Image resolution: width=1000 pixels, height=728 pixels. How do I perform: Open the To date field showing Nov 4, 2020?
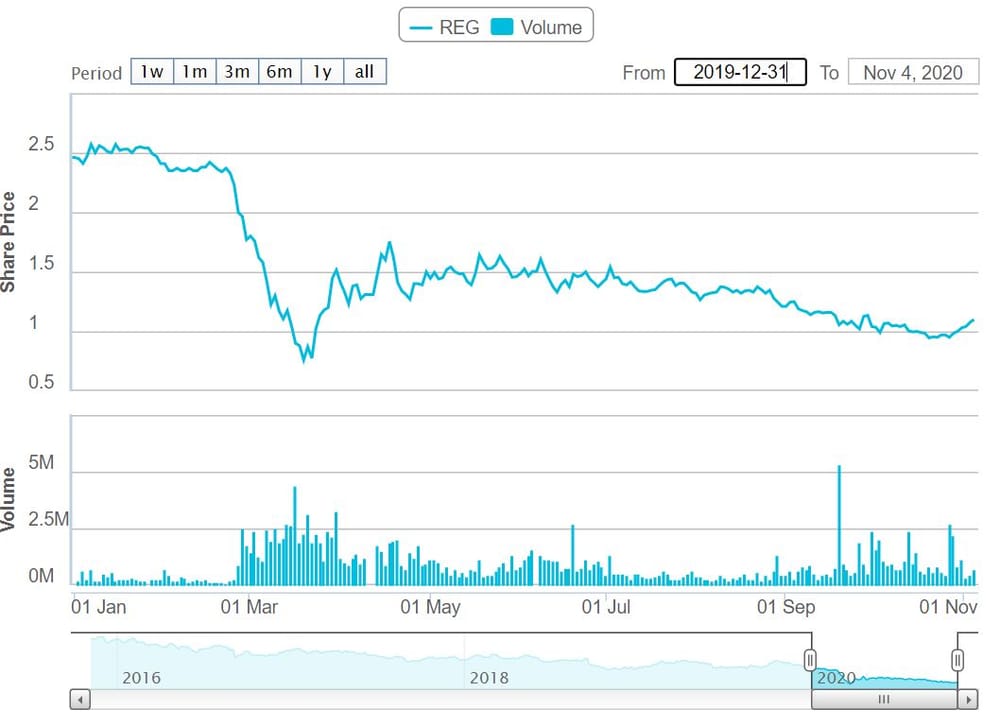coord(913,71)
